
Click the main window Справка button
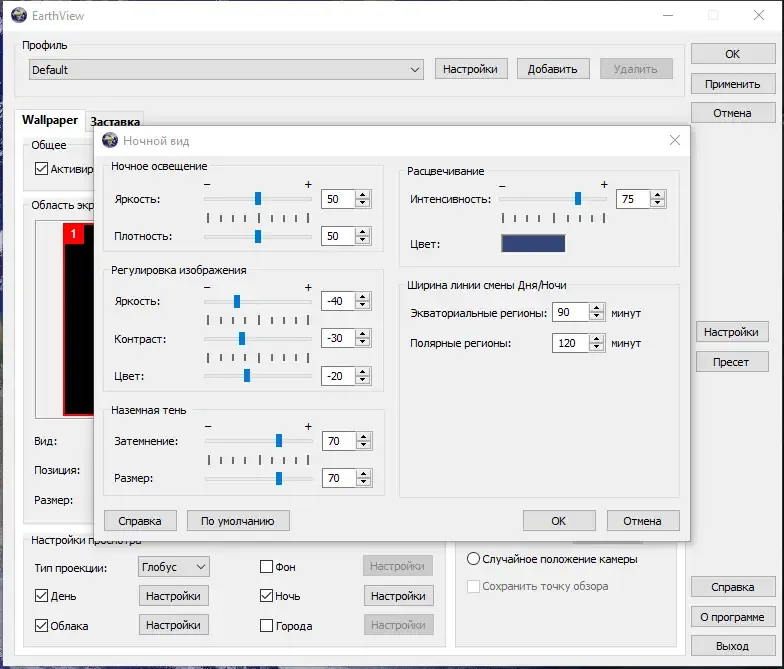[x=732, y=586]
